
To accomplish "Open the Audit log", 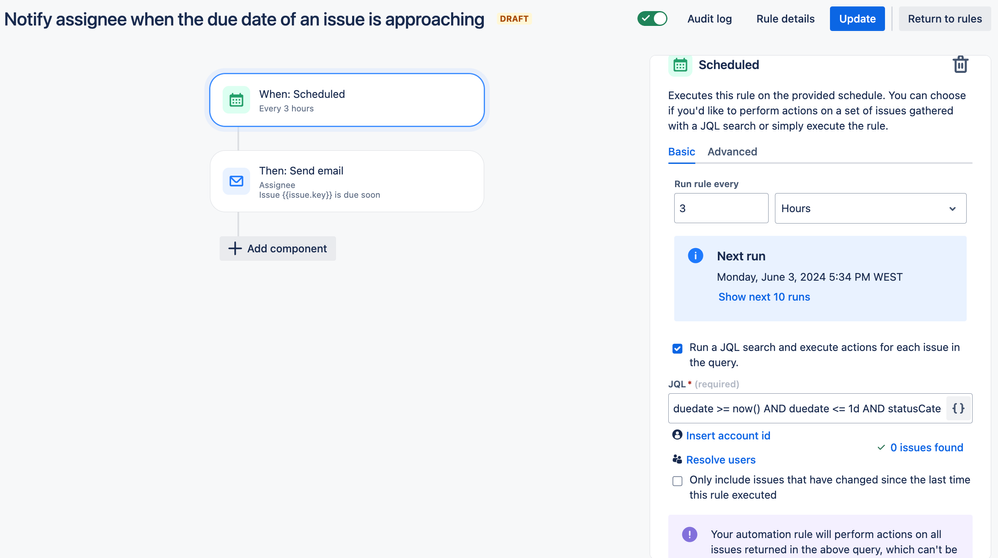I will click(709, 19).
